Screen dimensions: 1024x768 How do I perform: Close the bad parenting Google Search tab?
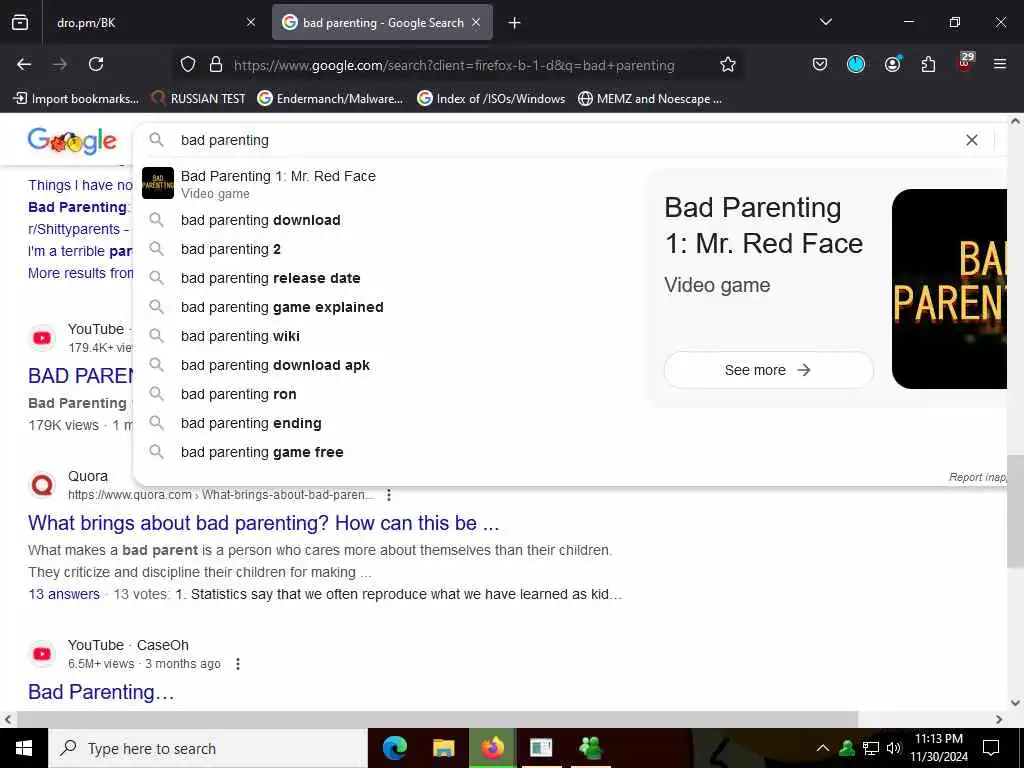pos(476,22)
